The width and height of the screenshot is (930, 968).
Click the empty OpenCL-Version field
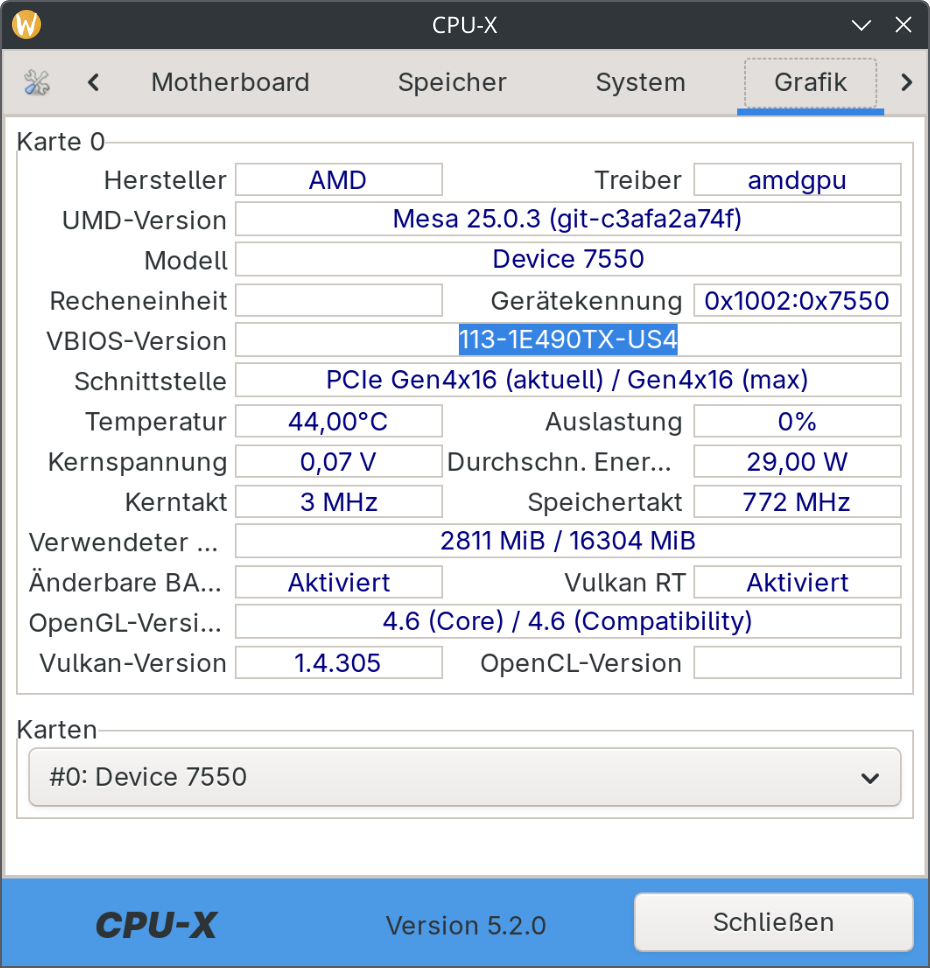[x=797, y=662]
